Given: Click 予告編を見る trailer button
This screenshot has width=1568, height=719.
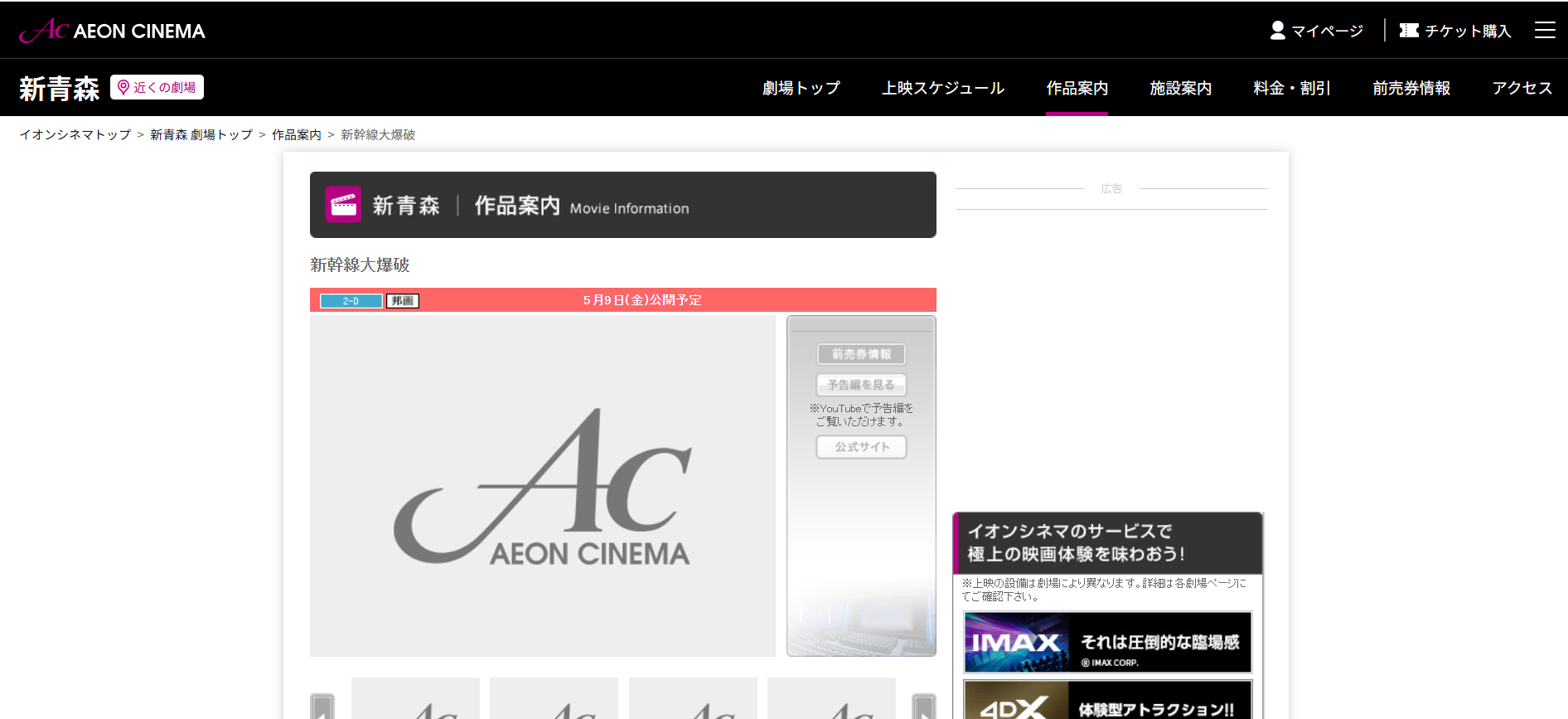Looking at the screenshot, I should pos(861,385).
